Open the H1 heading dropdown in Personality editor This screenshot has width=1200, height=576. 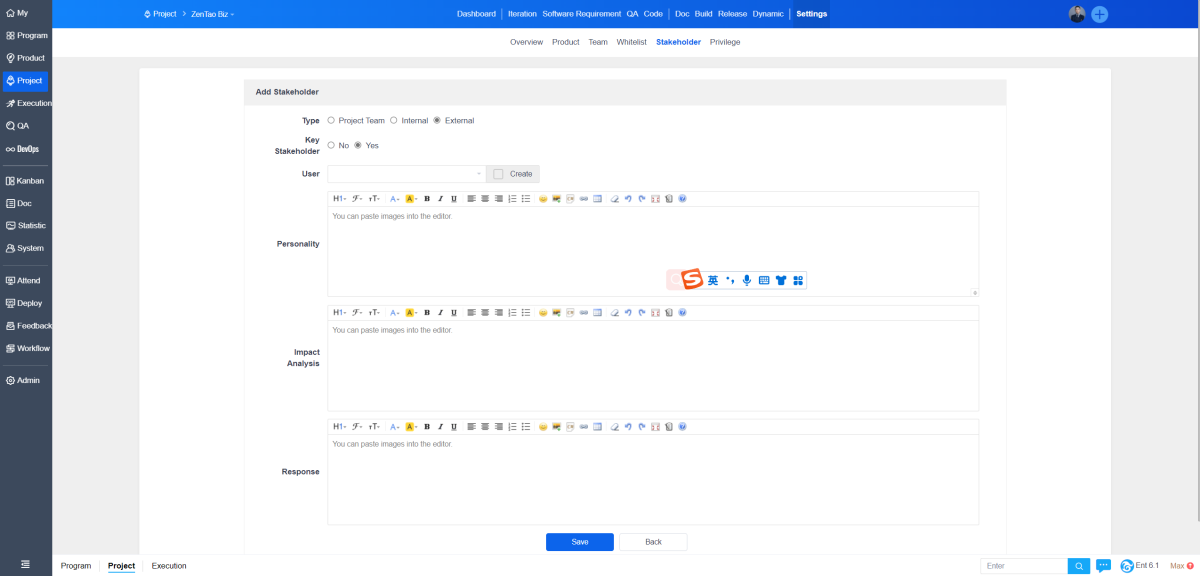click(339, 199)
